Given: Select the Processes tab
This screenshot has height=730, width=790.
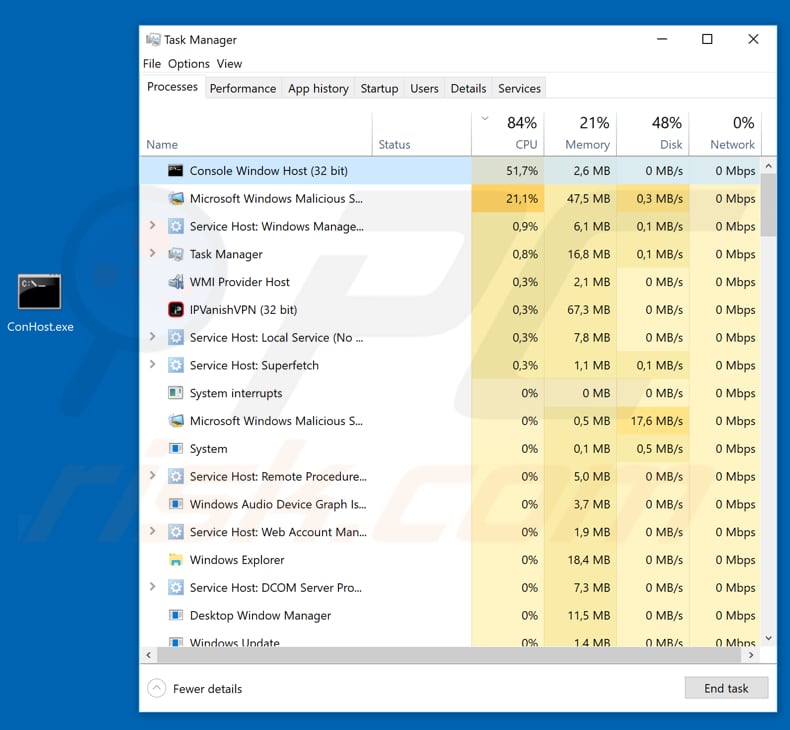Looking at the screenshot, I should pyautogui.click(x=172, y=87).
